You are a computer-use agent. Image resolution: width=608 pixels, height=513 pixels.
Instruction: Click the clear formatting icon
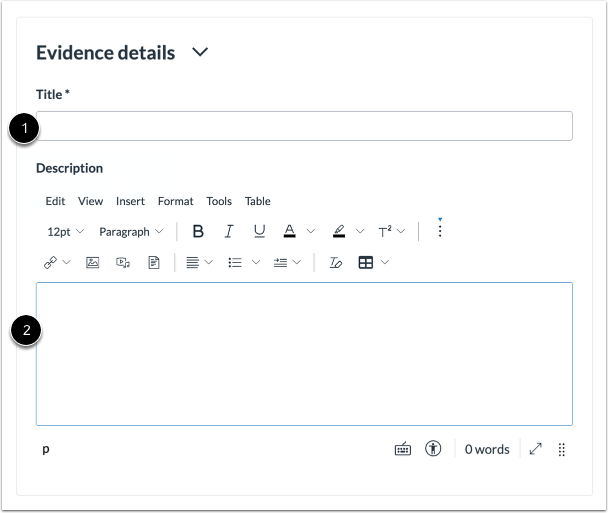335,263
